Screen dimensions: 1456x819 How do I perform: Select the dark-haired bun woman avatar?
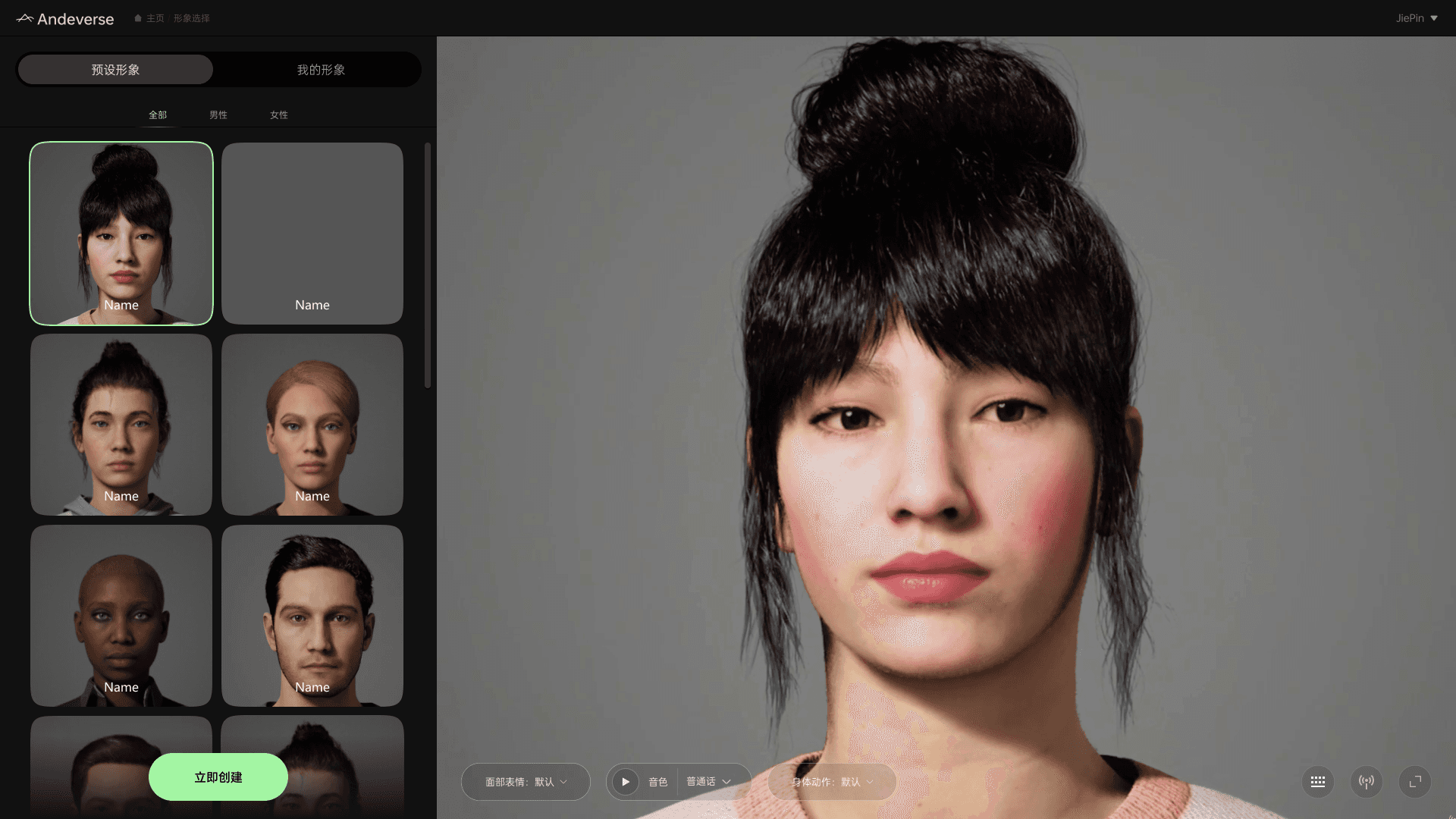121,234
